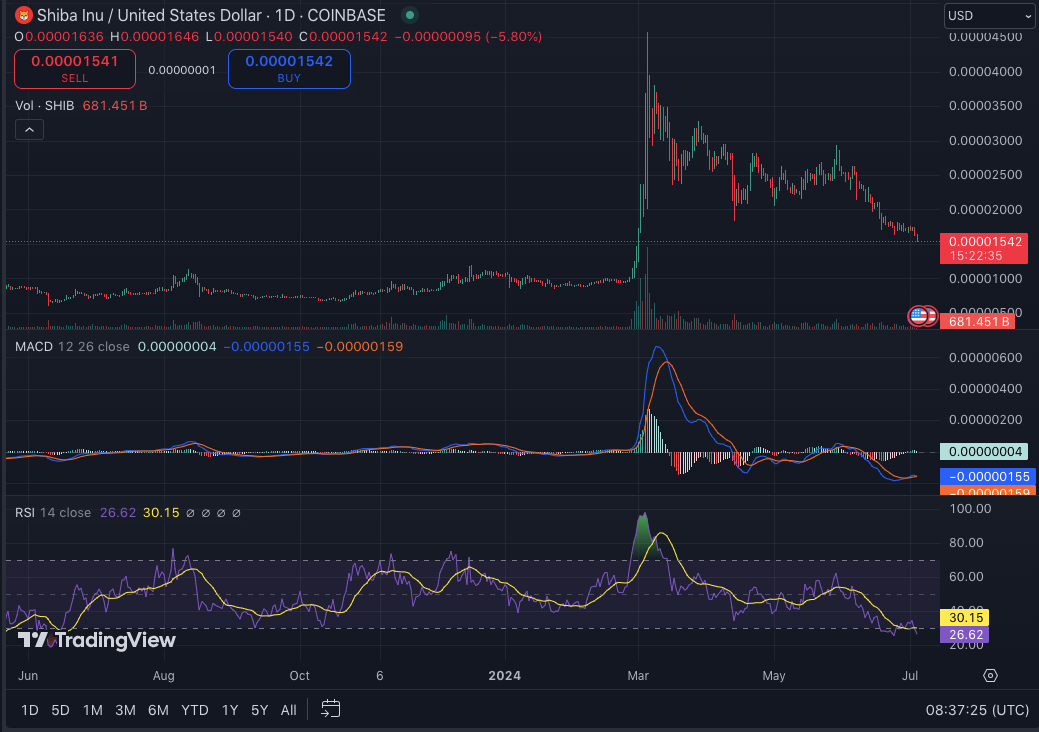Select the 6M time range

[x=158, y=710]
